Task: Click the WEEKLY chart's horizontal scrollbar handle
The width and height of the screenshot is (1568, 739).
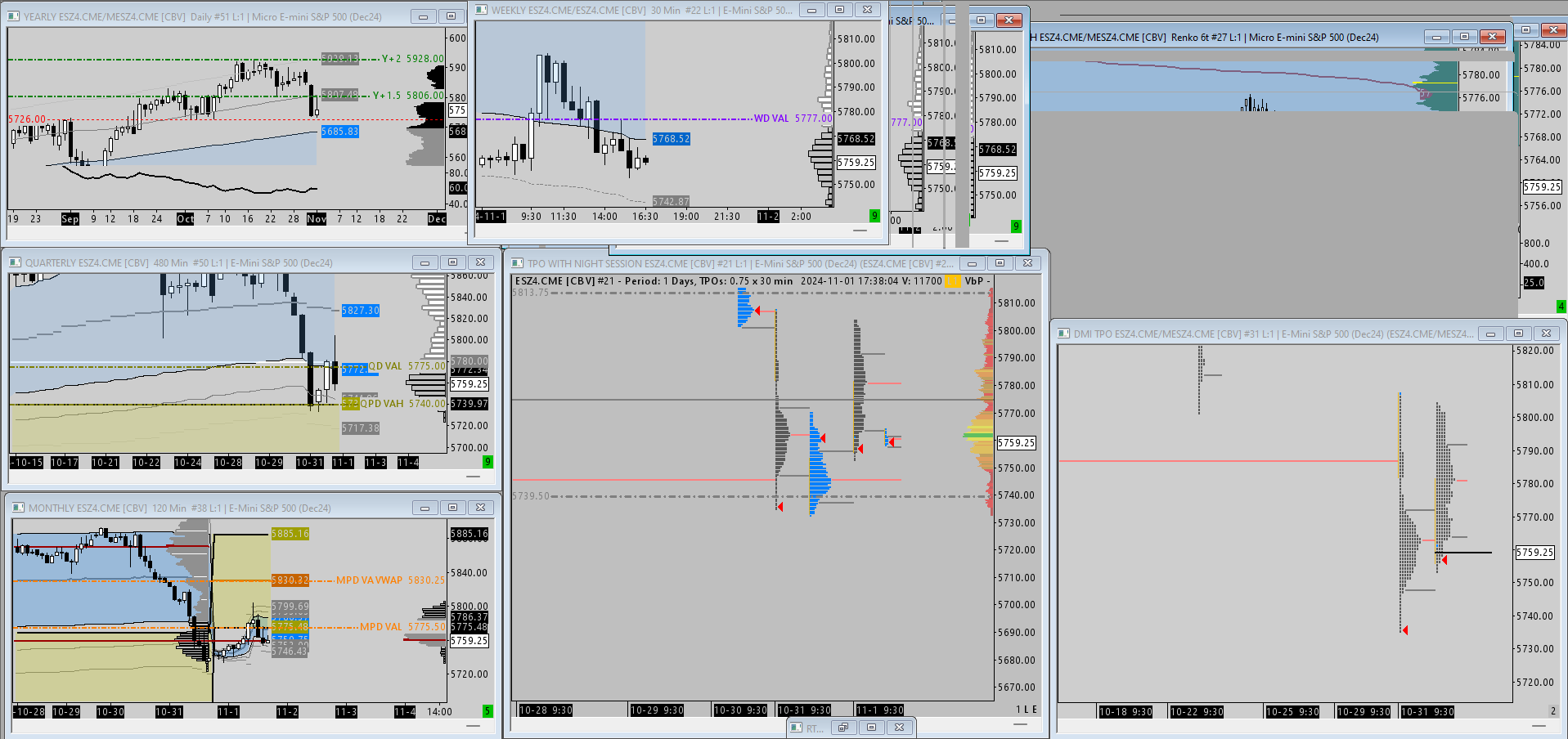Action: click(860, 231)
